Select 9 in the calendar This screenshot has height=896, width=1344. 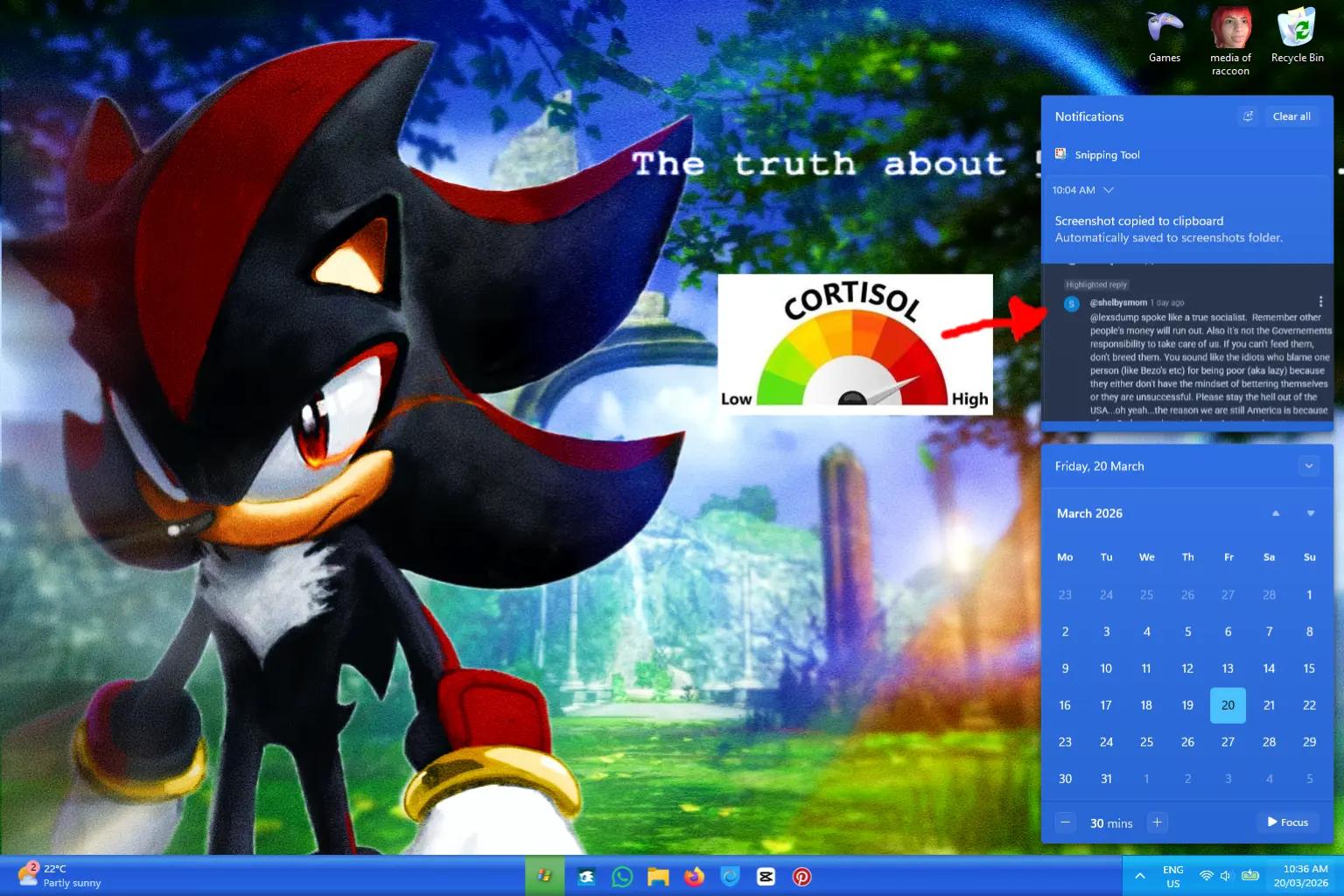click(1065, 668)
